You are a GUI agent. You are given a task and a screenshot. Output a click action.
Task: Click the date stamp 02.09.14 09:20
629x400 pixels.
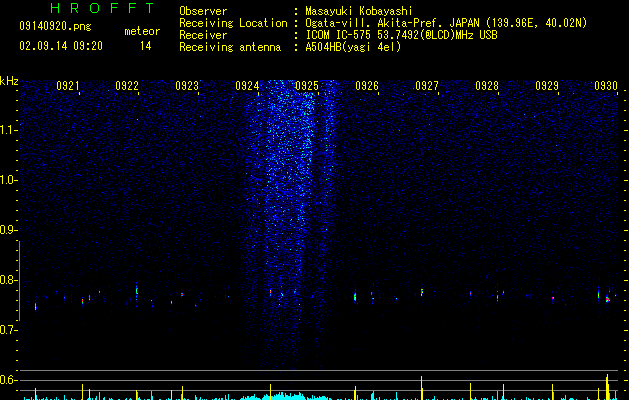(61, 46)
